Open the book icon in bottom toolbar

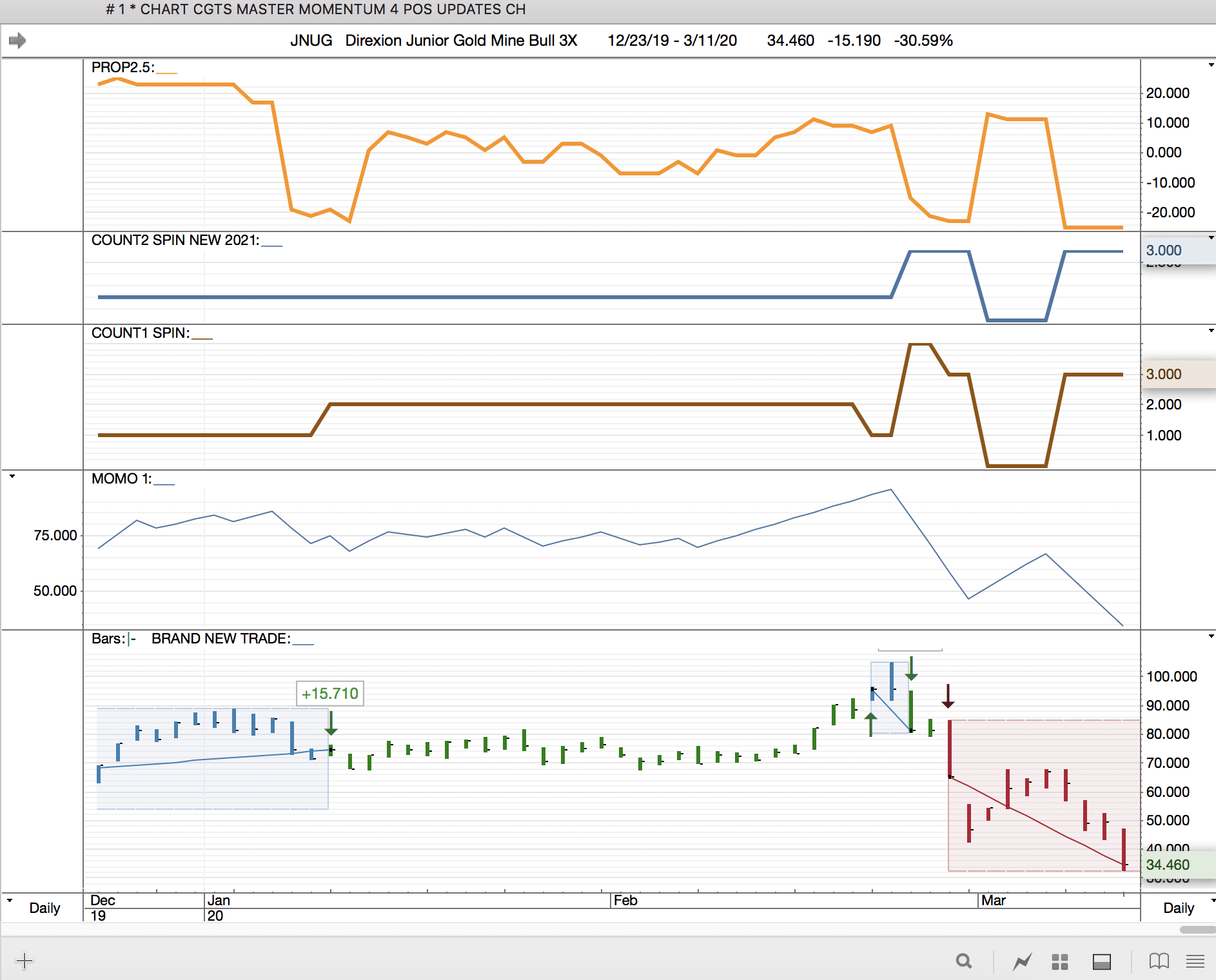click(1159, 961)
